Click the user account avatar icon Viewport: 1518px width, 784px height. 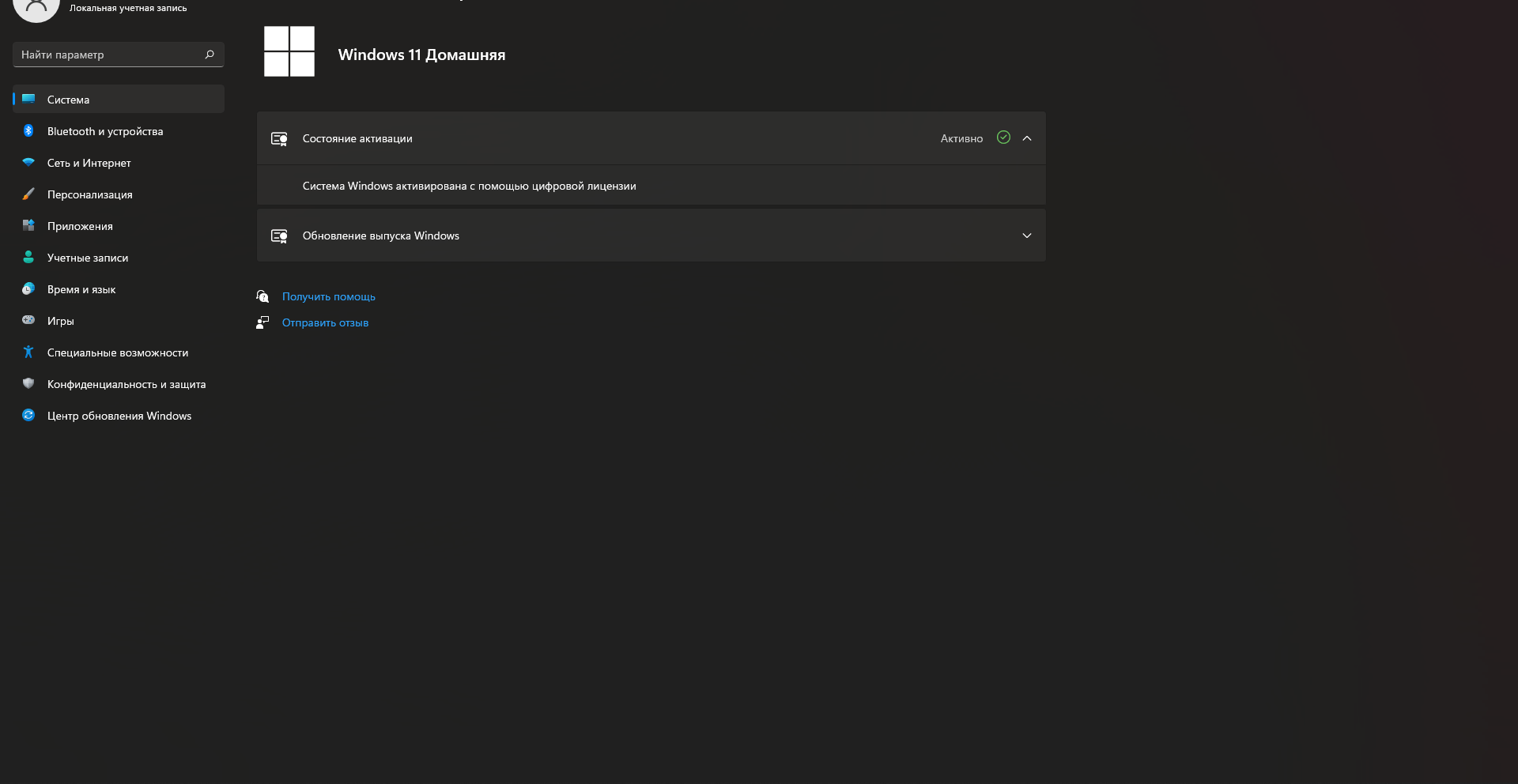36,8
